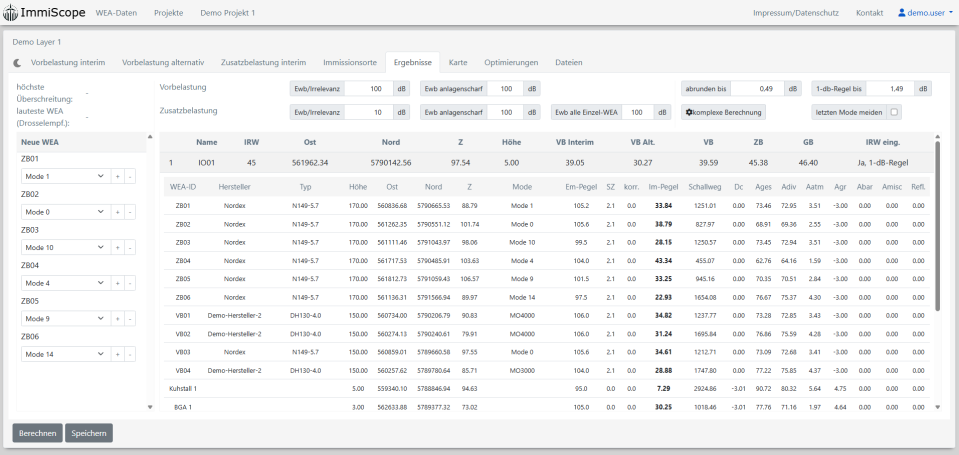Open the Dateien tab

coord(569,62)
